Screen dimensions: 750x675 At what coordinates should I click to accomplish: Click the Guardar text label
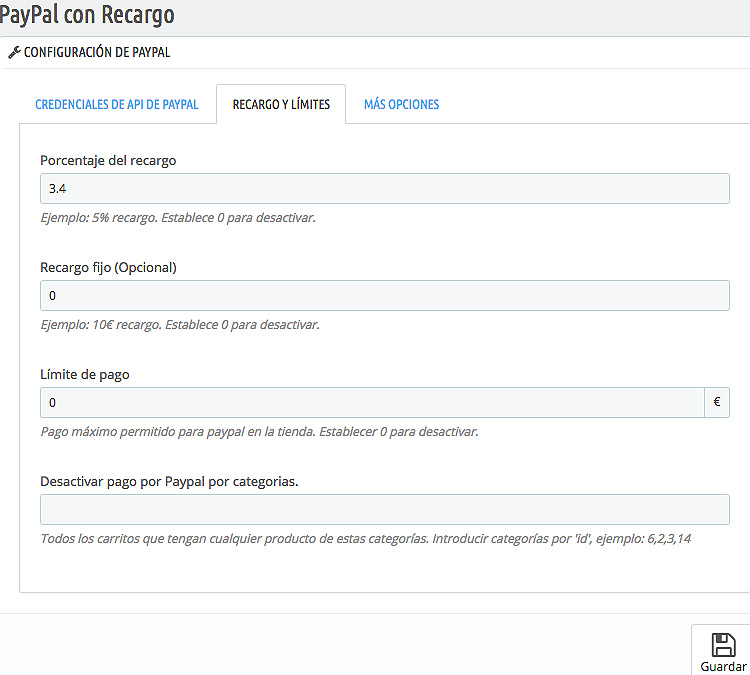723,666
